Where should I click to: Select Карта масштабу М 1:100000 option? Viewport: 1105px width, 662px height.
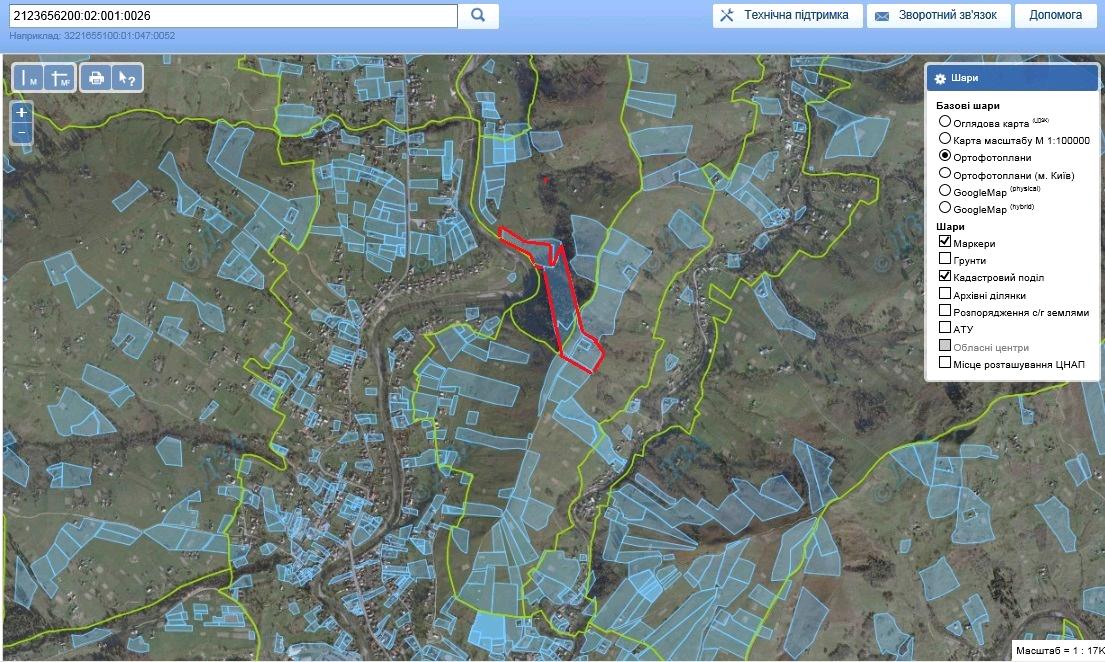945,139
